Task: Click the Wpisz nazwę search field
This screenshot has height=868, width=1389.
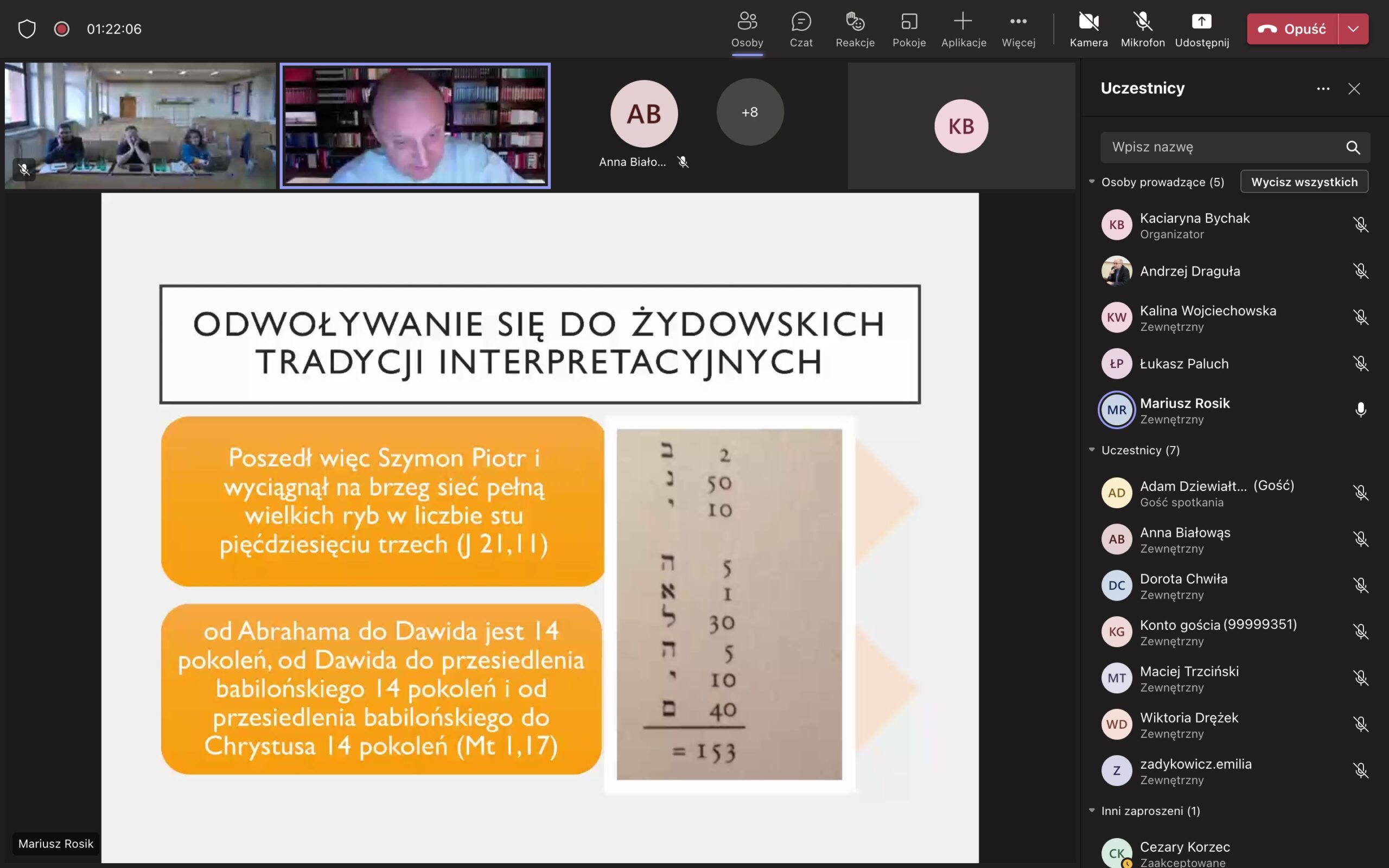Action: point(1222,147)
